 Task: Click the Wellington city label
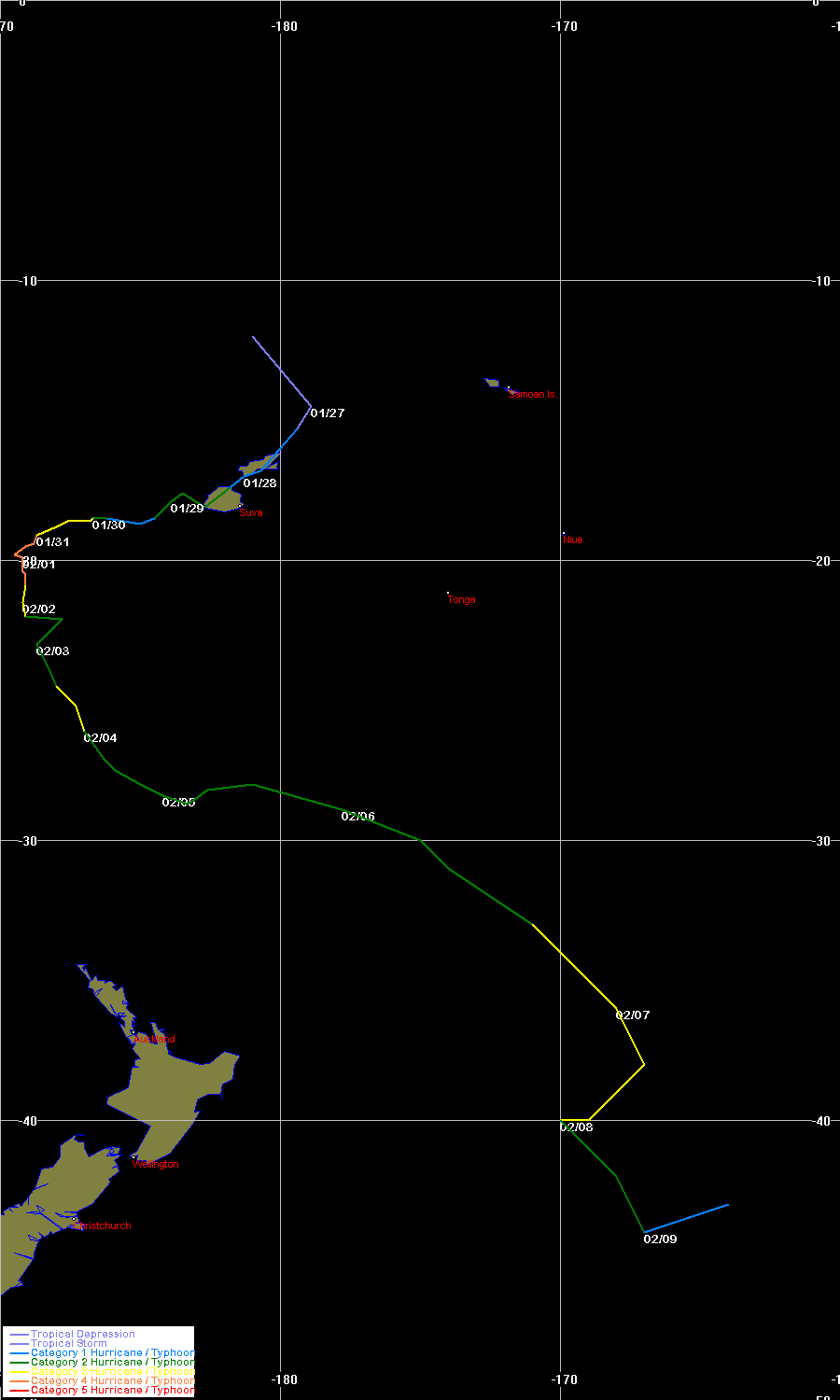coord(155,1165)
